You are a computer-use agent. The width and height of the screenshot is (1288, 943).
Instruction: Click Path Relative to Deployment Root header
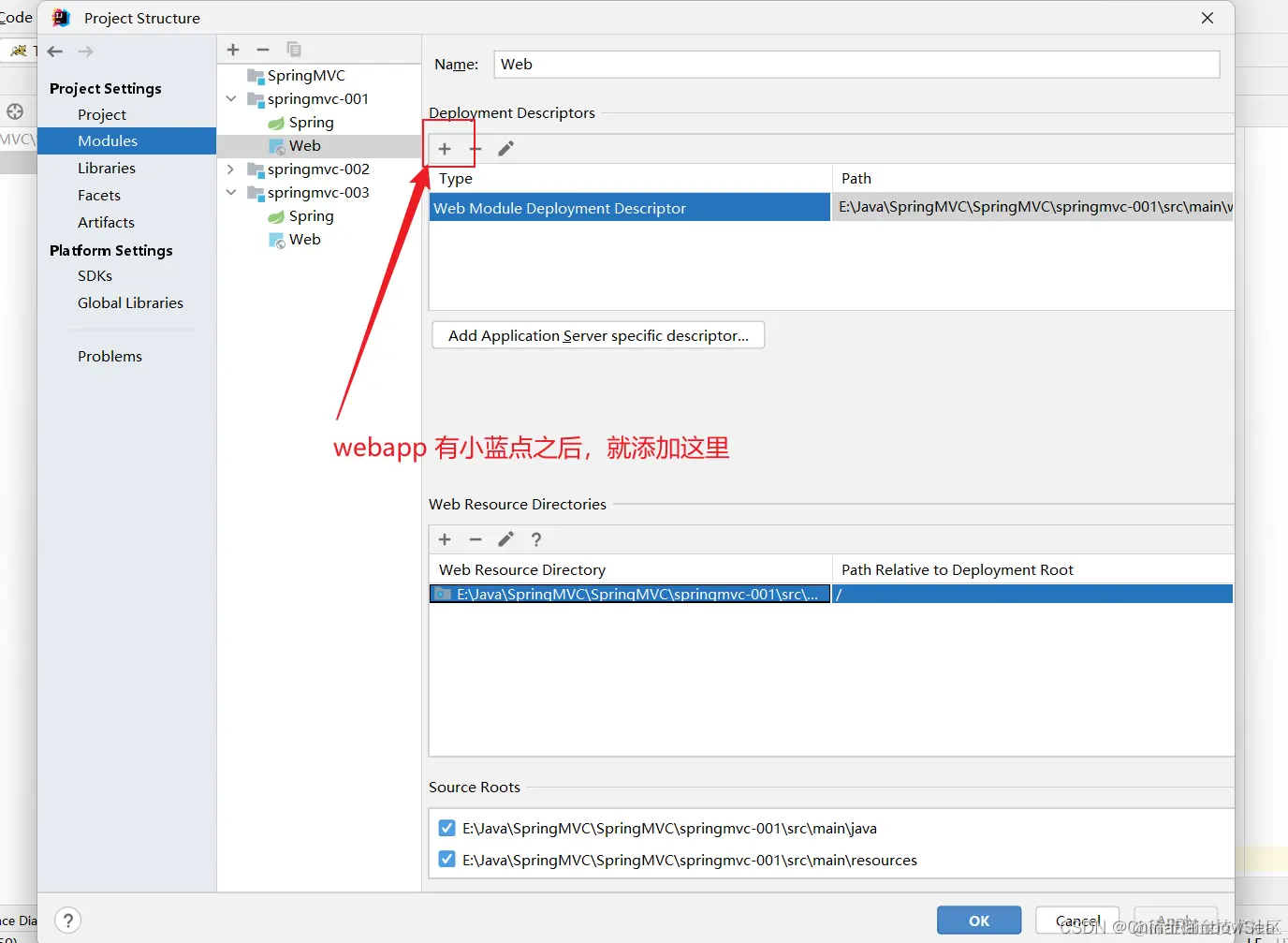pyautogui.click(x=1032, y=569)
